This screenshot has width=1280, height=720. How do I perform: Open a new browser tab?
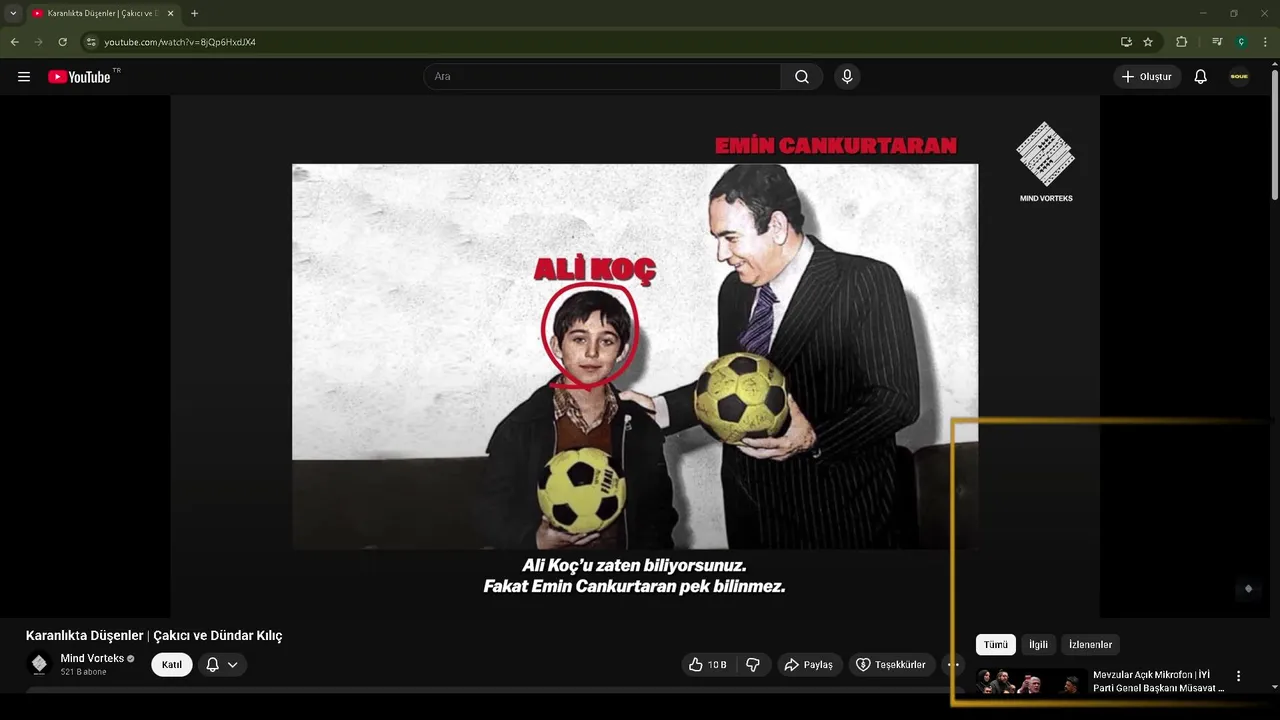[194, 13]
